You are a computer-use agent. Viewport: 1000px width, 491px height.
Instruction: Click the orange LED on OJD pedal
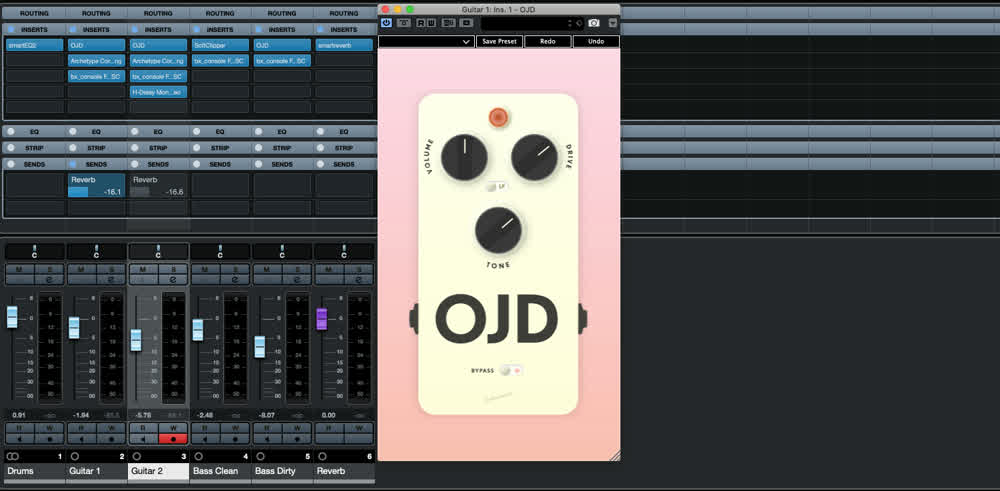(x=498, y=117)
